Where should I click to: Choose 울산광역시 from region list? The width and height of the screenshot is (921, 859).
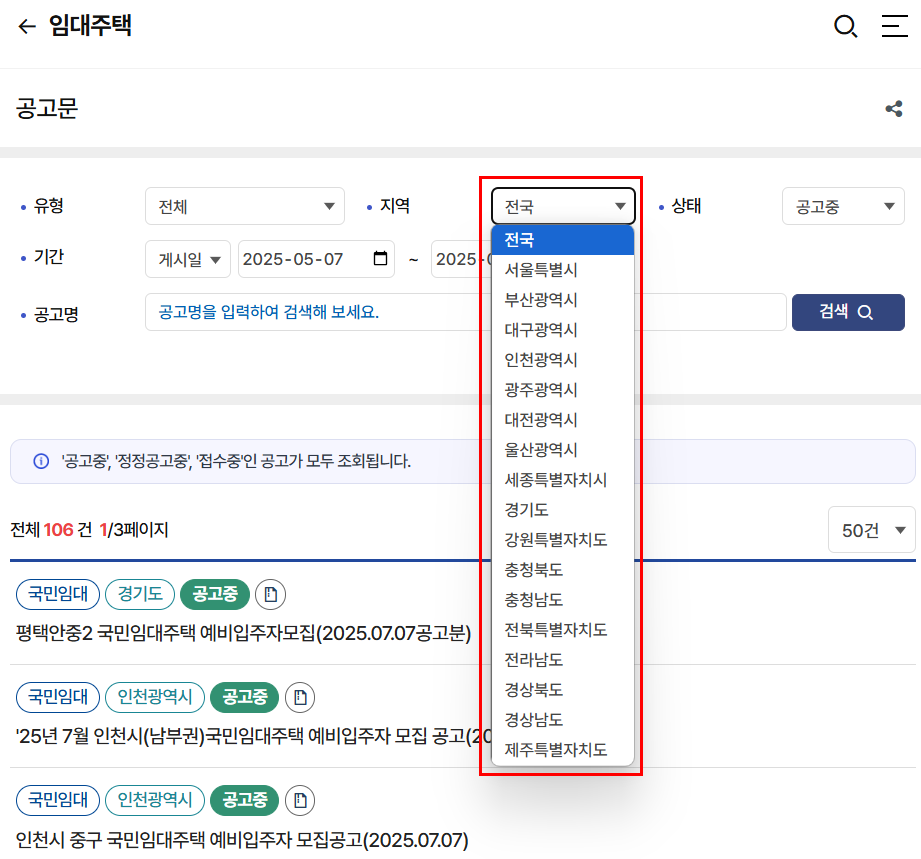click(563, 449)
